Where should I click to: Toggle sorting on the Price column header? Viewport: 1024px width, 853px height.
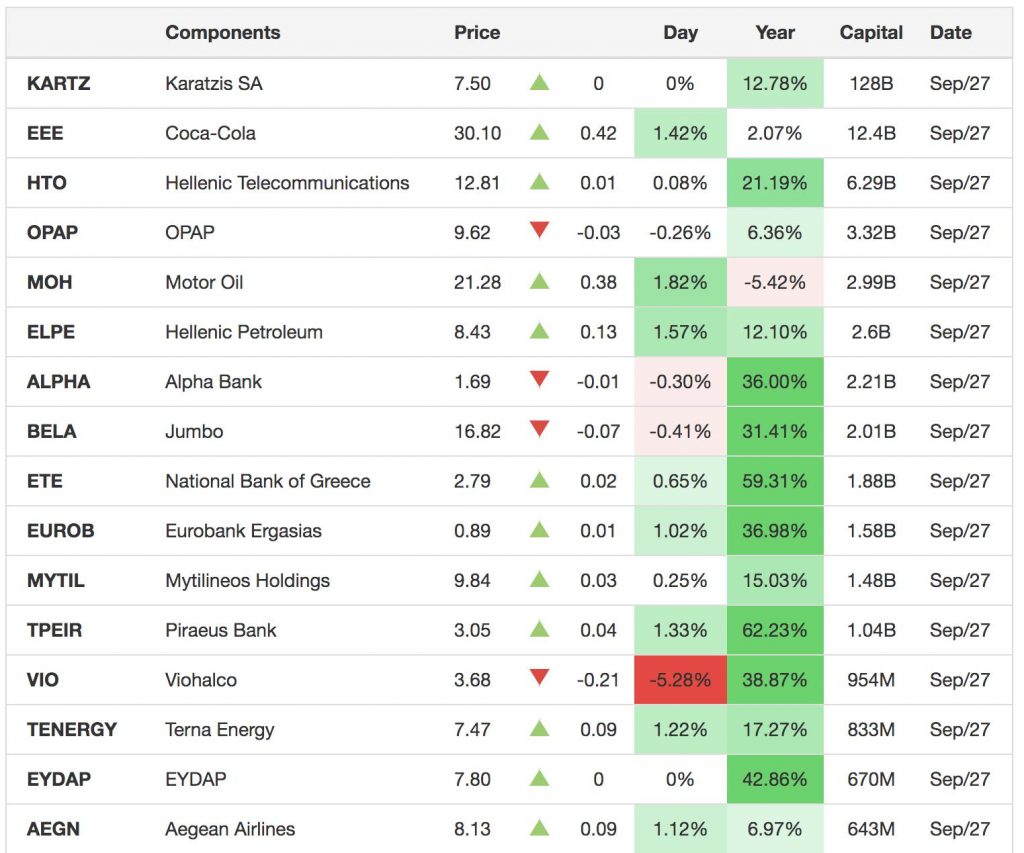477,32
